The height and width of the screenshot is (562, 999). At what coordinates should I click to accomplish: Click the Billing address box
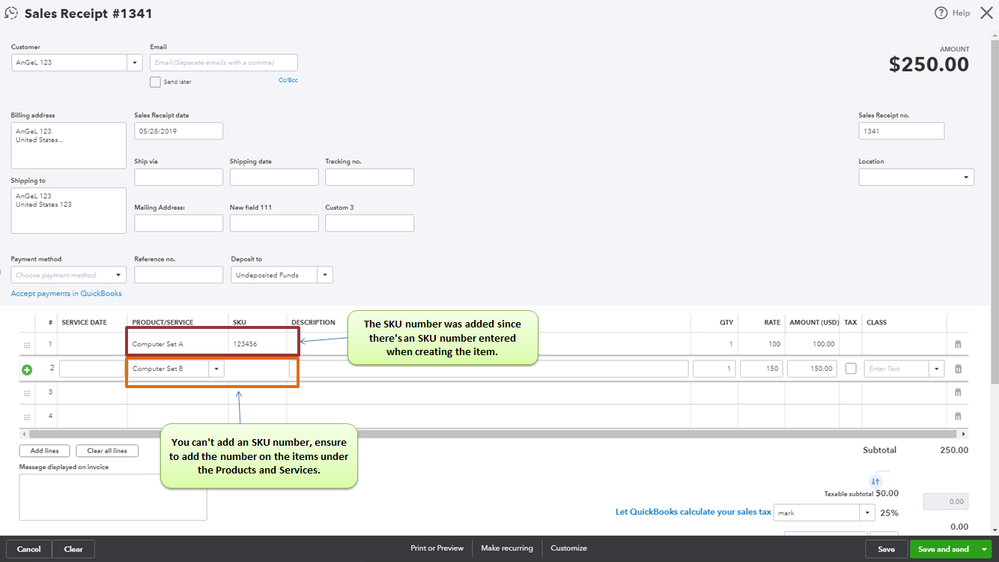tap(69, 145)
